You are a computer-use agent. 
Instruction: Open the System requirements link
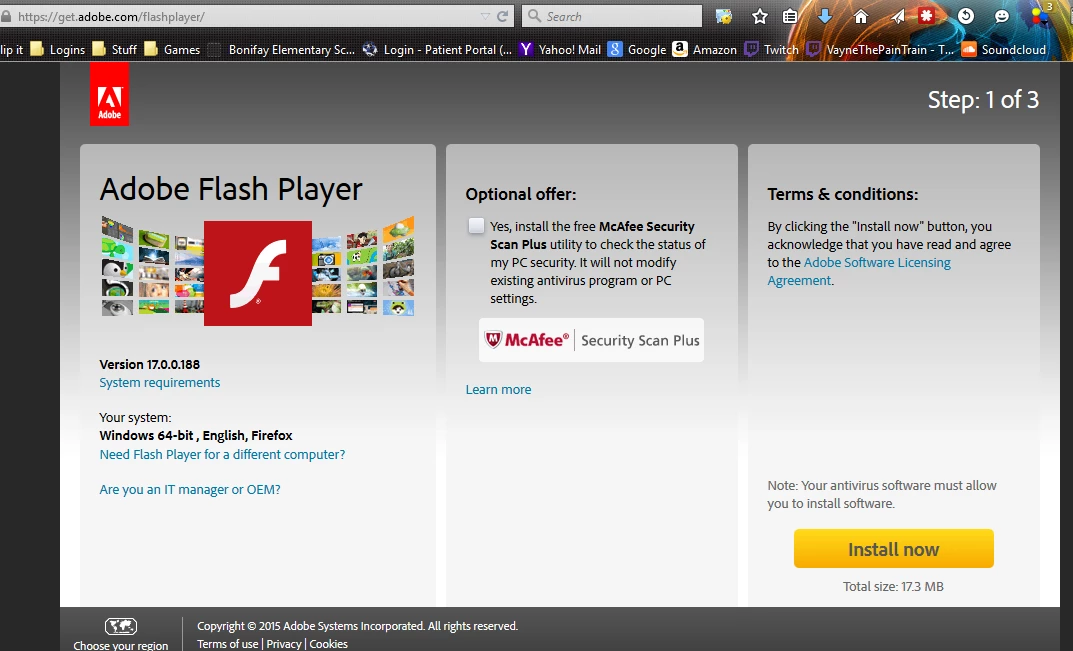coord(159,383)
